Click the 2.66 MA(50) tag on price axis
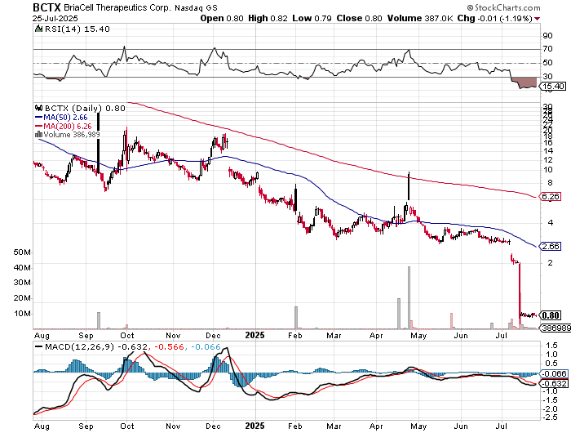This screenshot has height=433, width=571. point(550,247)
